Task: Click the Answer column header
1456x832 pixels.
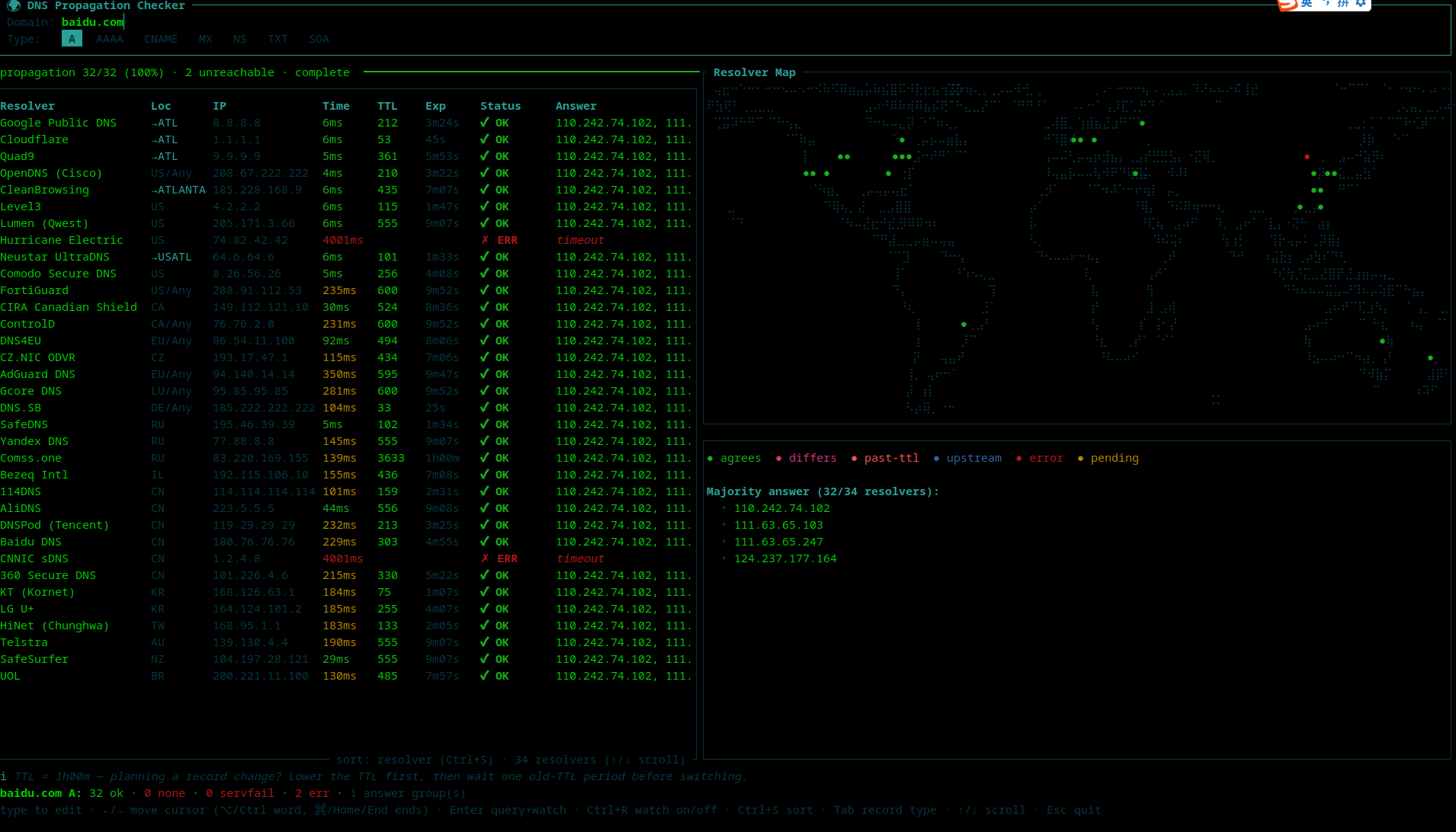Action: (576, 106)
